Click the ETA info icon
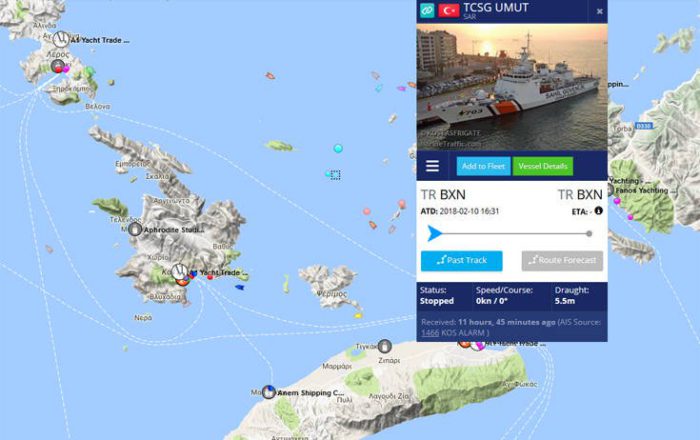Screen dimensions: 700x440 (599, 211)
